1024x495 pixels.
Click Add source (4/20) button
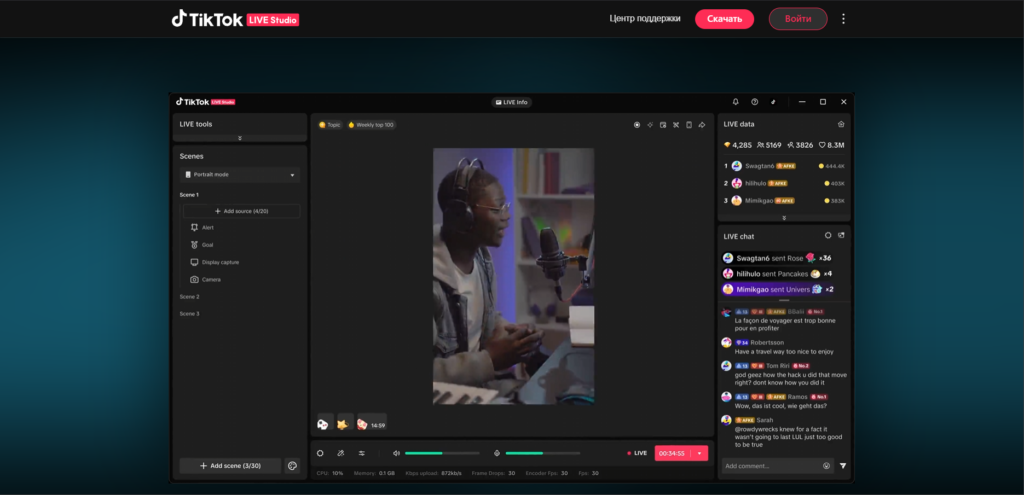242,211
